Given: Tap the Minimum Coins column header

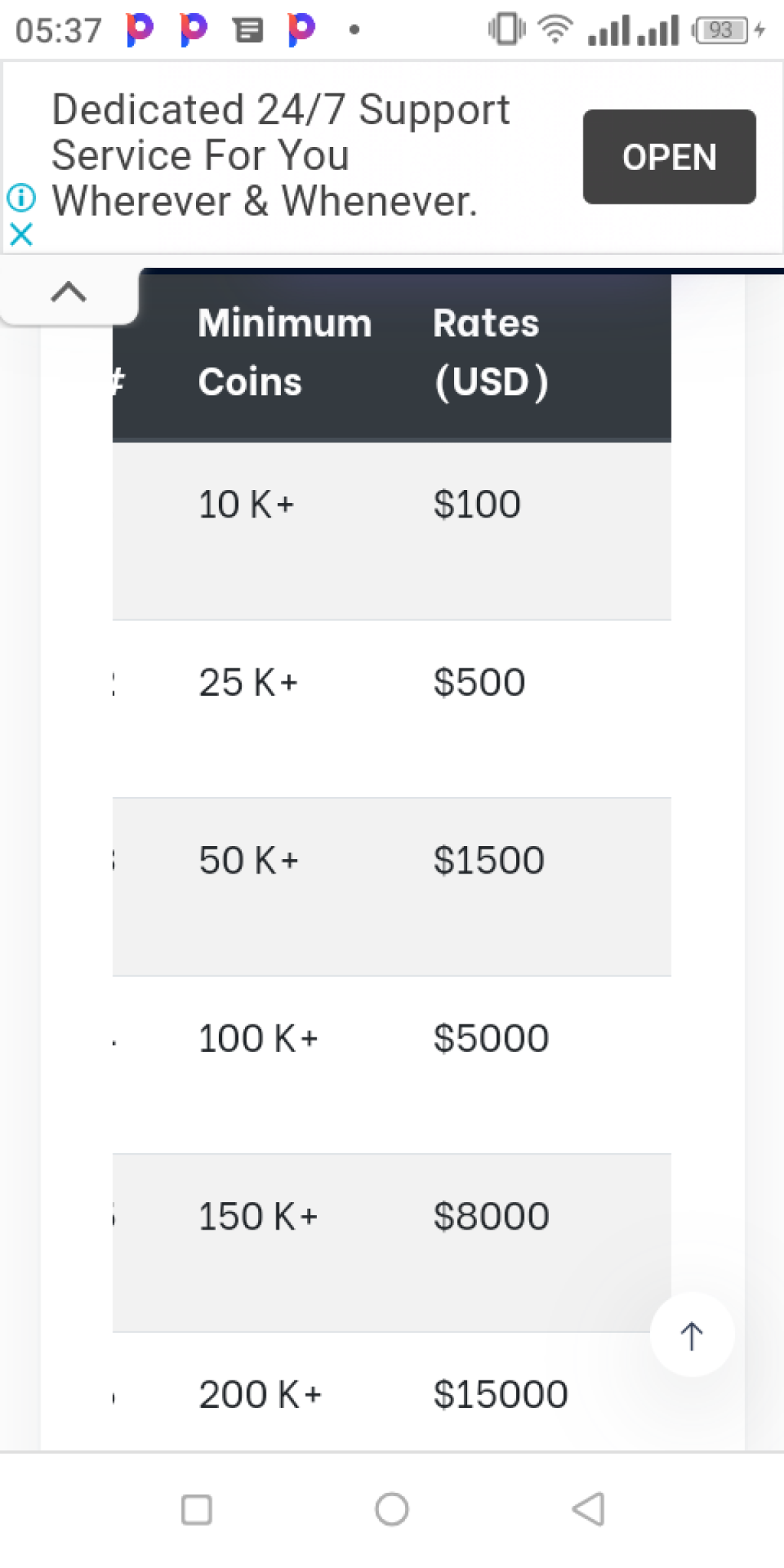Looking at the screenshot, I should (x=285, y=352).
